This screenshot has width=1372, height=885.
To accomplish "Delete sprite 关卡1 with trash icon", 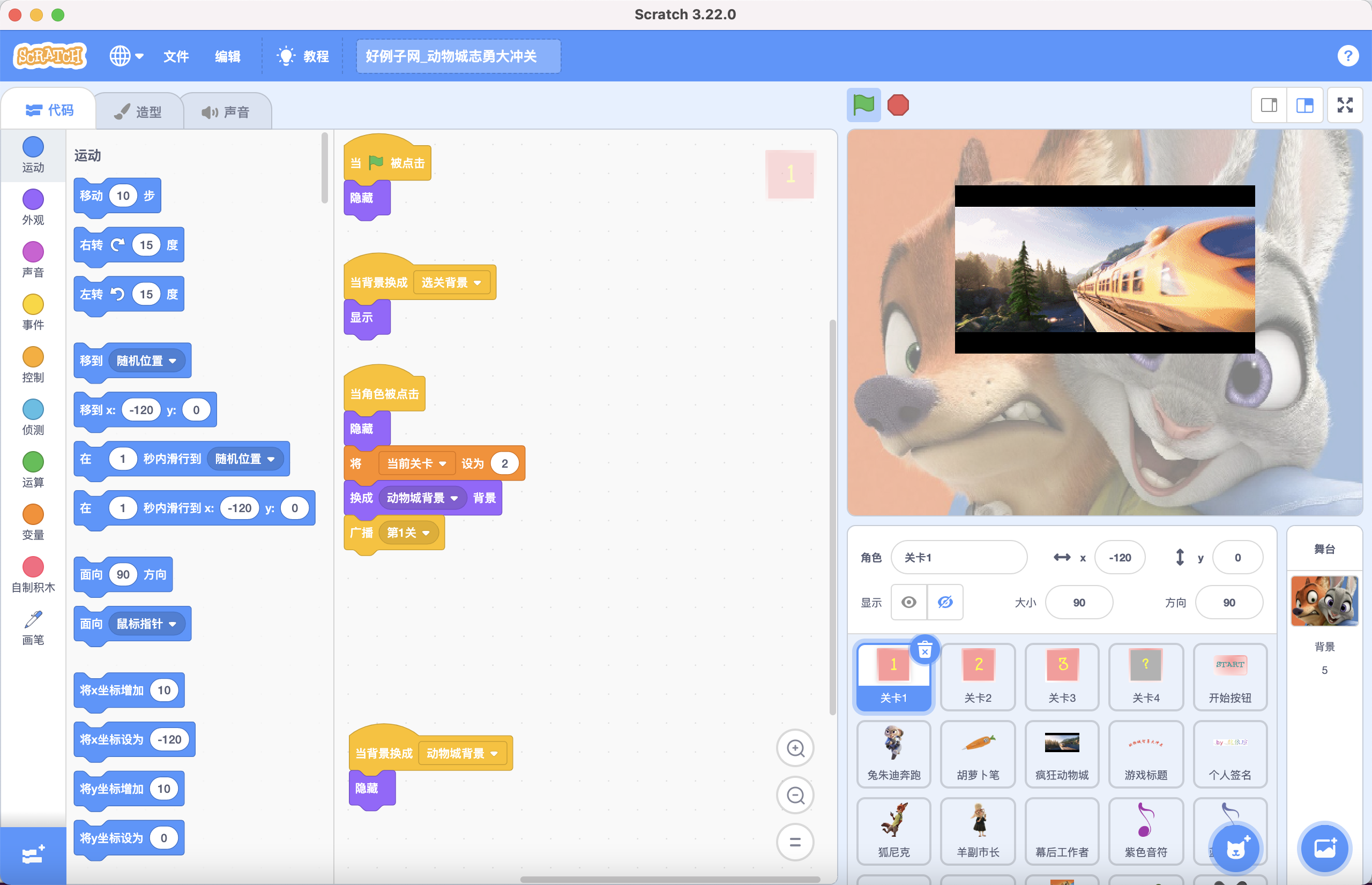I will tap(924, 650).
